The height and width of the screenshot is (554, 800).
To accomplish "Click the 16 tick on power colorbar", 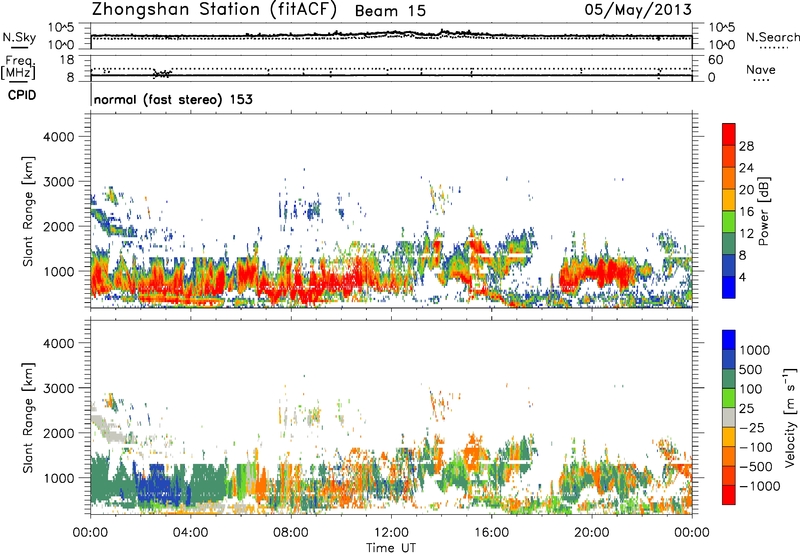I will tap(746, 212).
